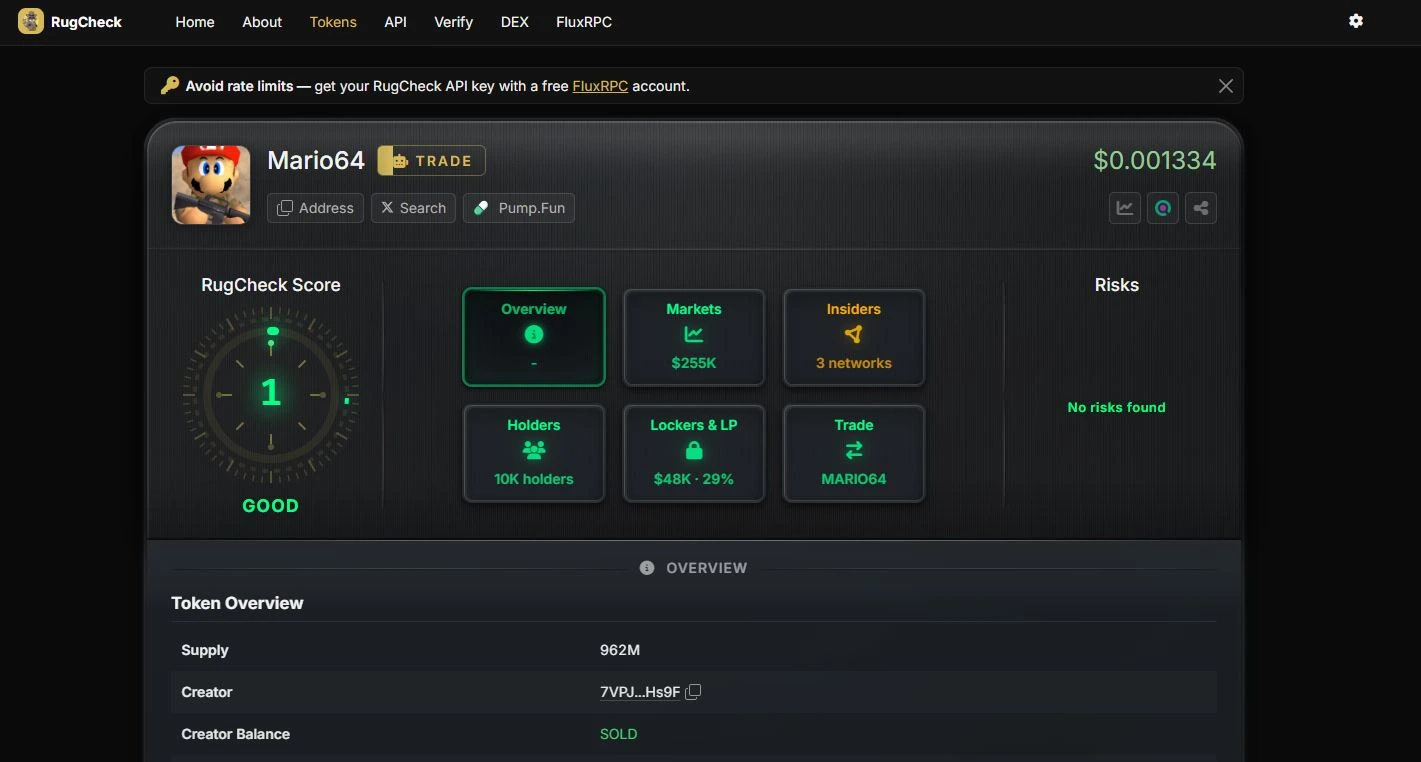The image size is (1421, 762).
Task: Open the About page
Action: (262, 22)
